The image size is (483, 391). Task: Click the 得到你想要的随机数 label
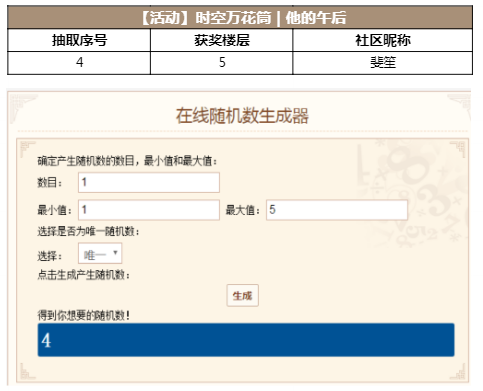(x=83, y=315)
